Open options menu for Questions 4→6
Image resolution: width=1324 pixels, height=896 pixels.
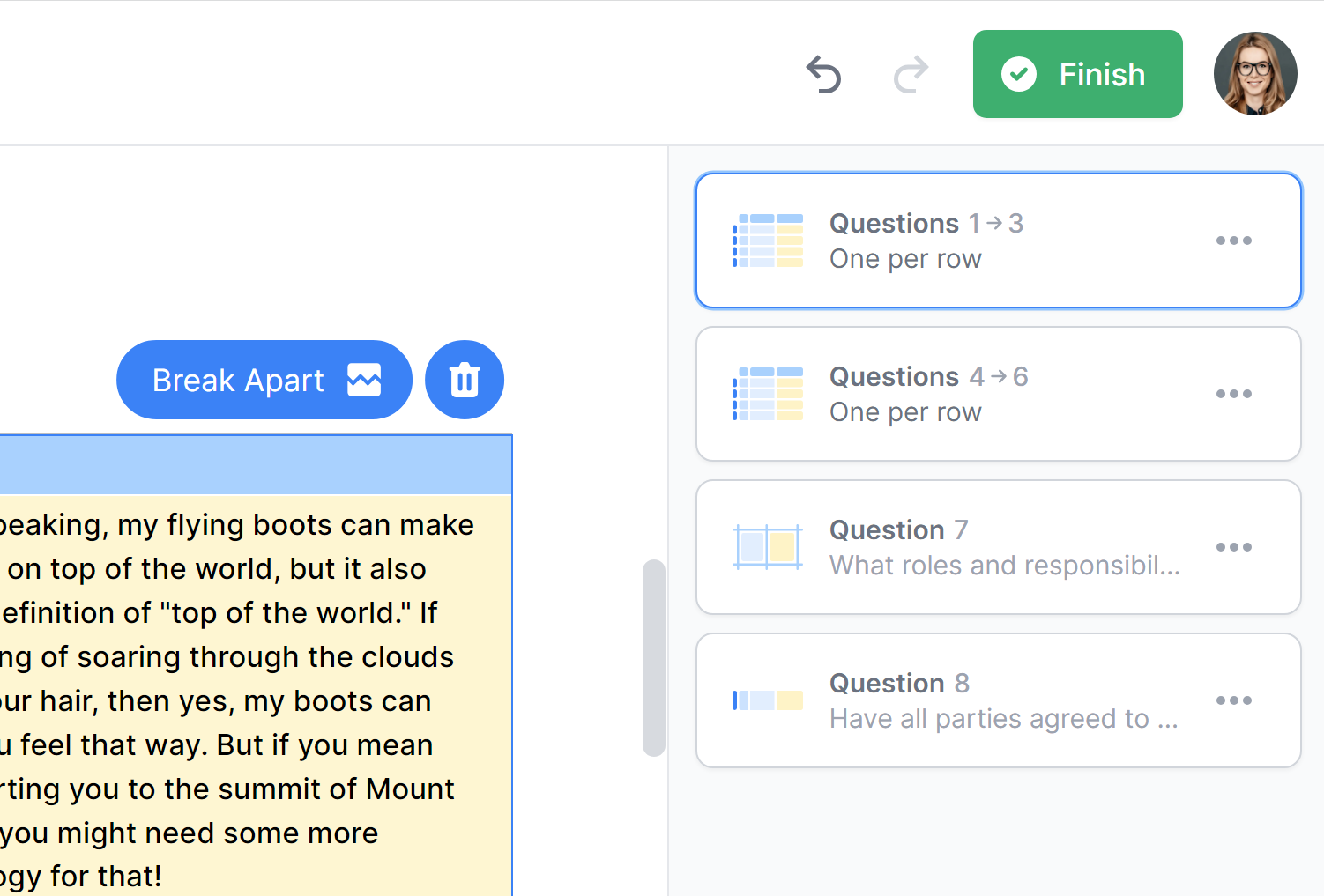tap(1233, 394)
